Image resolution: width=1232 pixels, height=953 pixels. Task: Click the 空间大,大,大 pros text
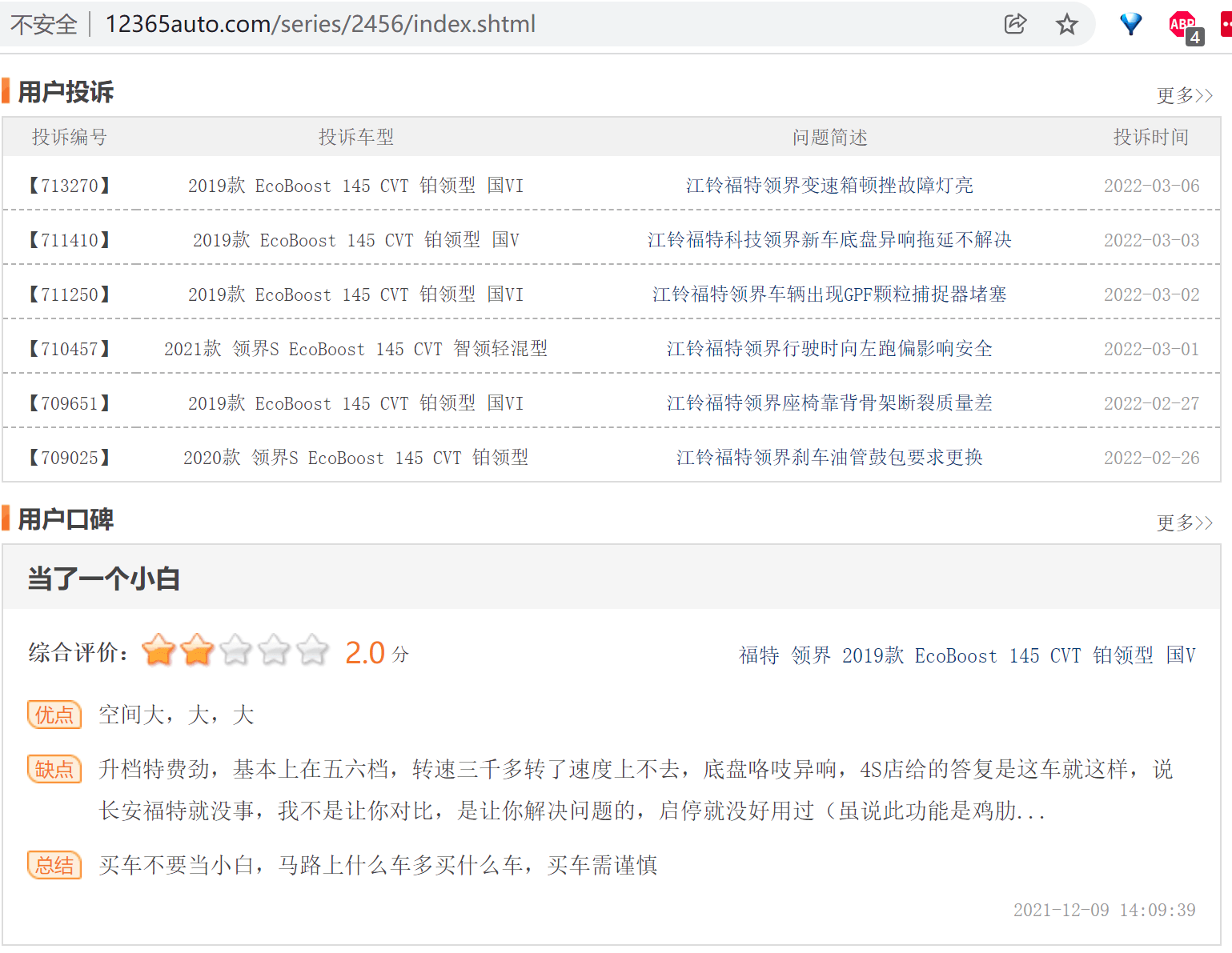pos(176,715)
